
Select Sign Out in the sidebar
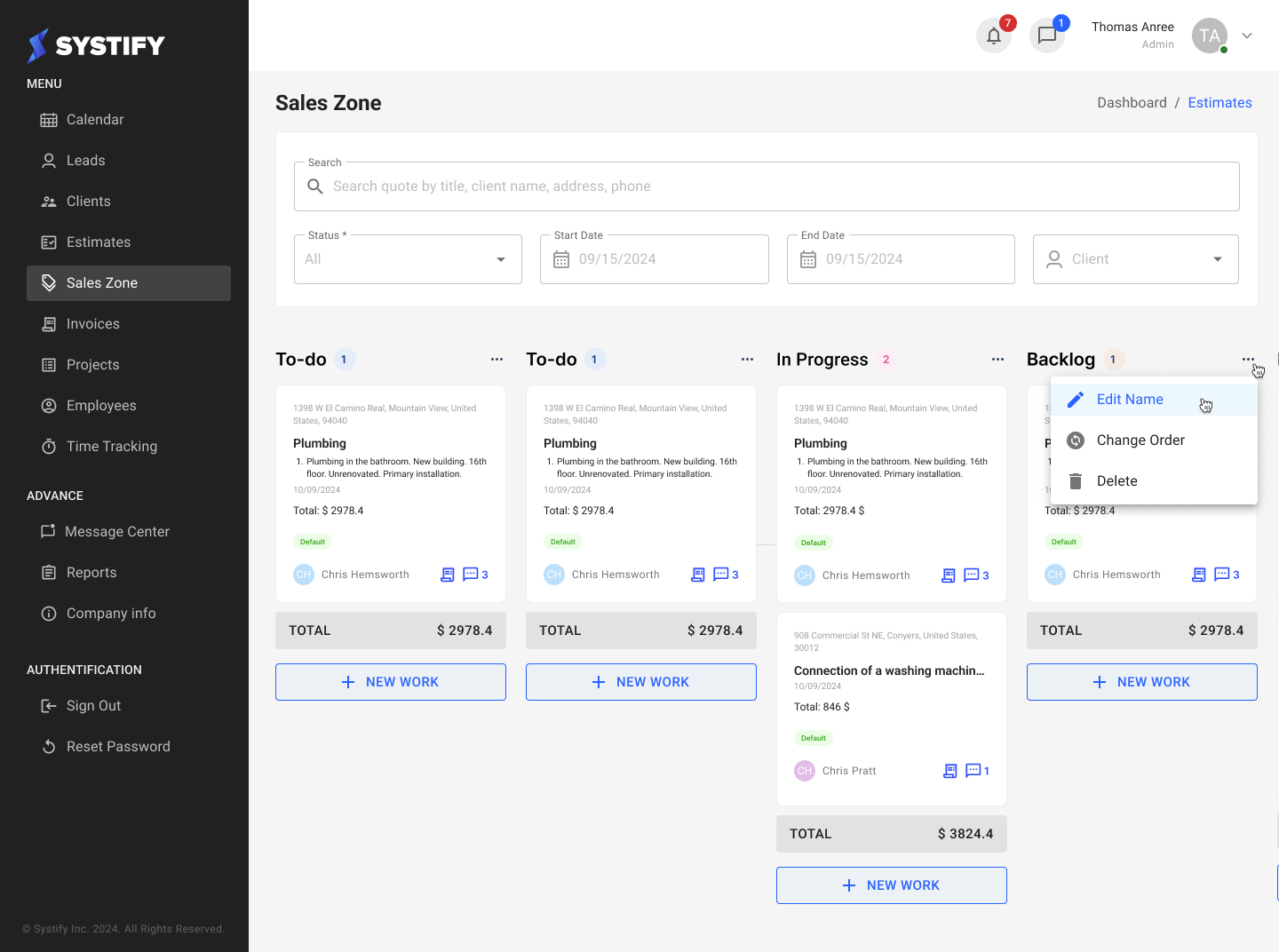[x=92, y=705]
